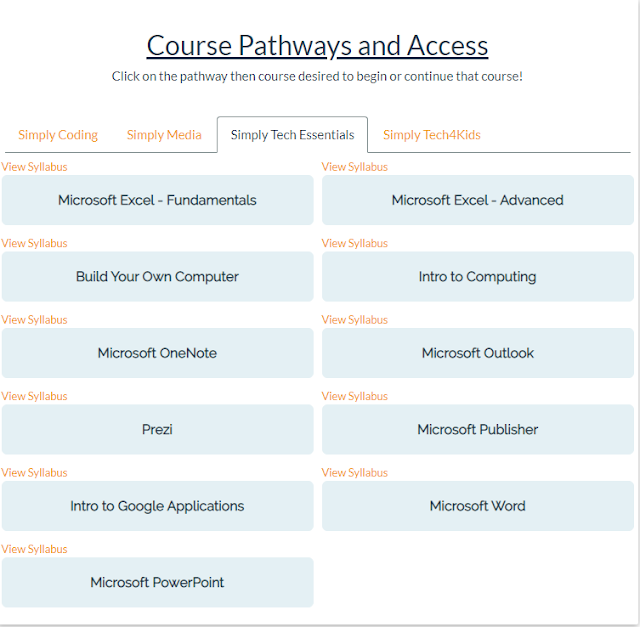The height and width of the screenshot is (627, 640).
Task: View Syllabus above Build Your Own Computer
Action: 34,243
